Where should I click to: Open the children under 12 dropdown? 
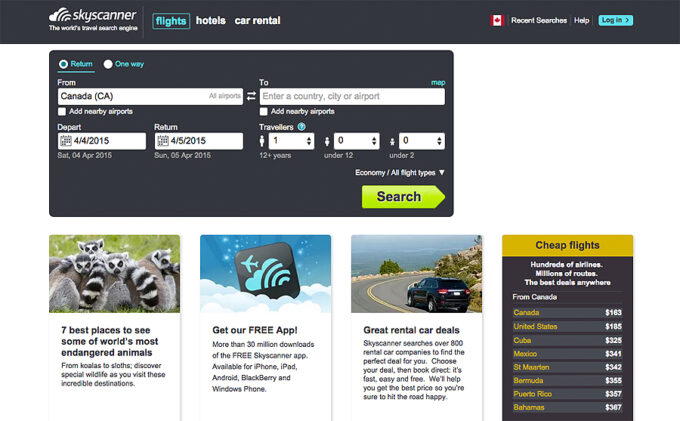(356, 141)
